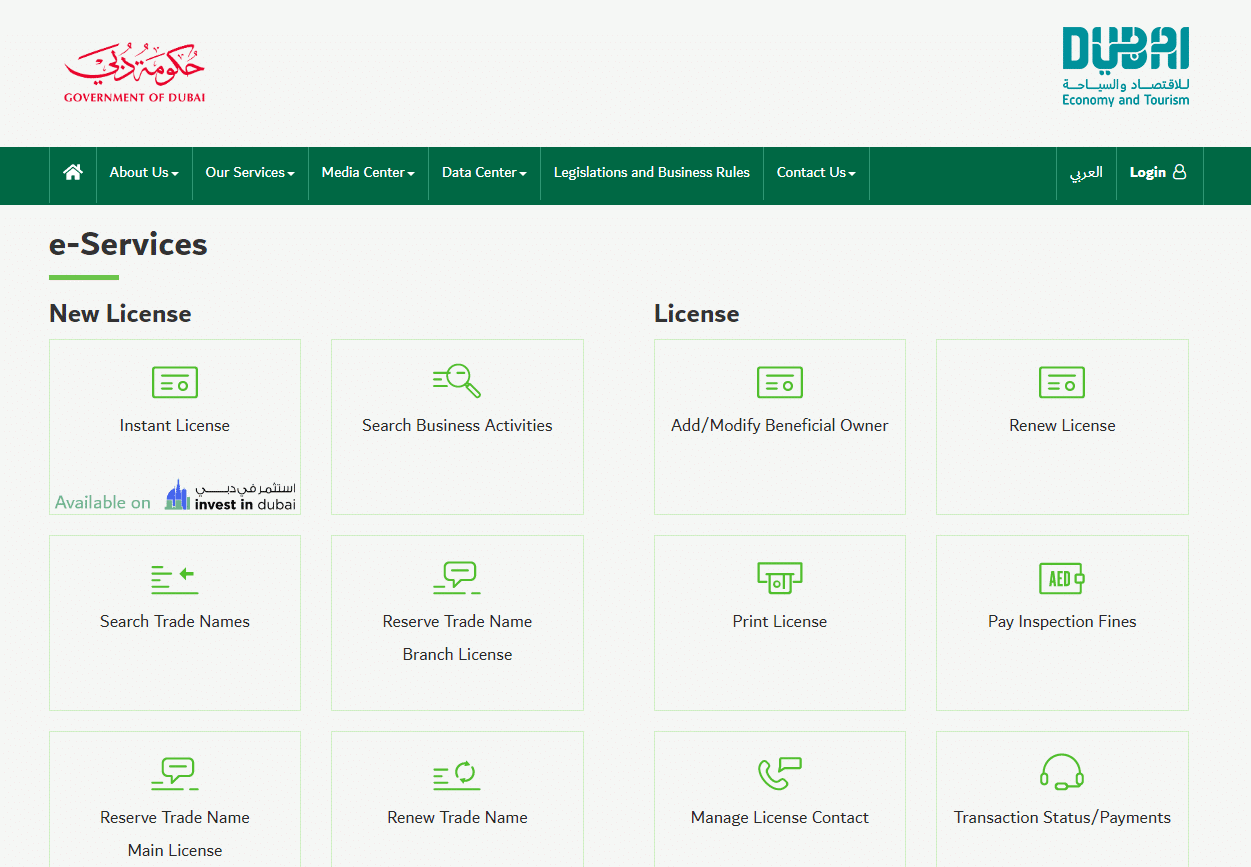1251x867 pixels.
Task: Open the Renew License icon
Action: (x=1061, y=382)
